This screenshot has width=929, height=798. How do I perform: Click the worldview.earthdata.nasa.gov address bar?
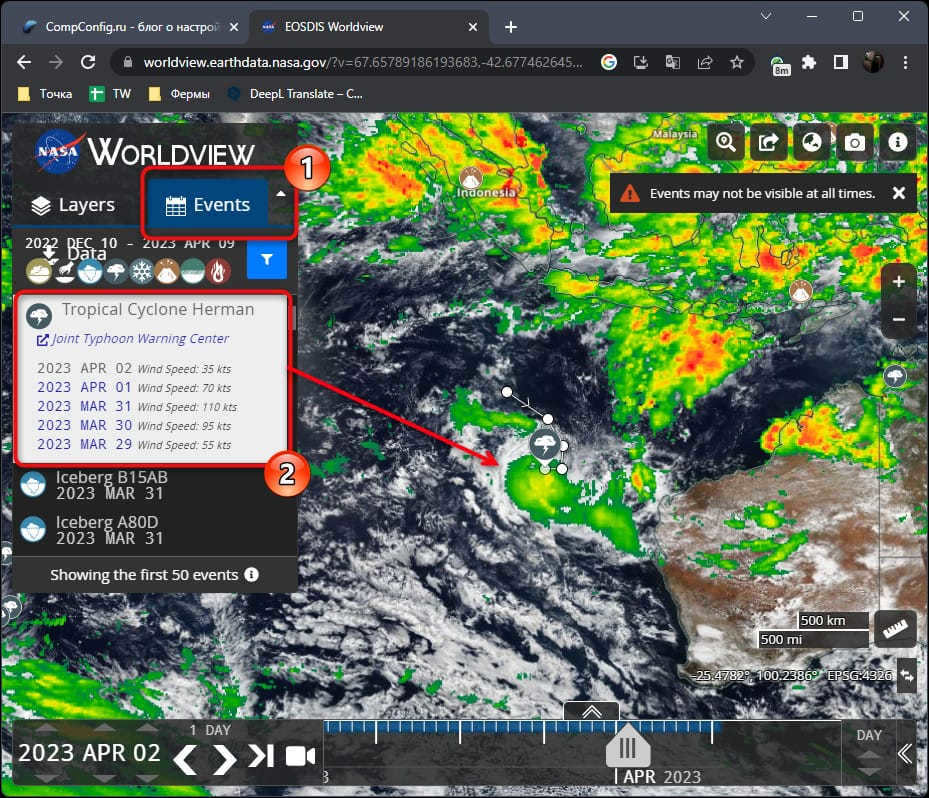pos(363,62)
